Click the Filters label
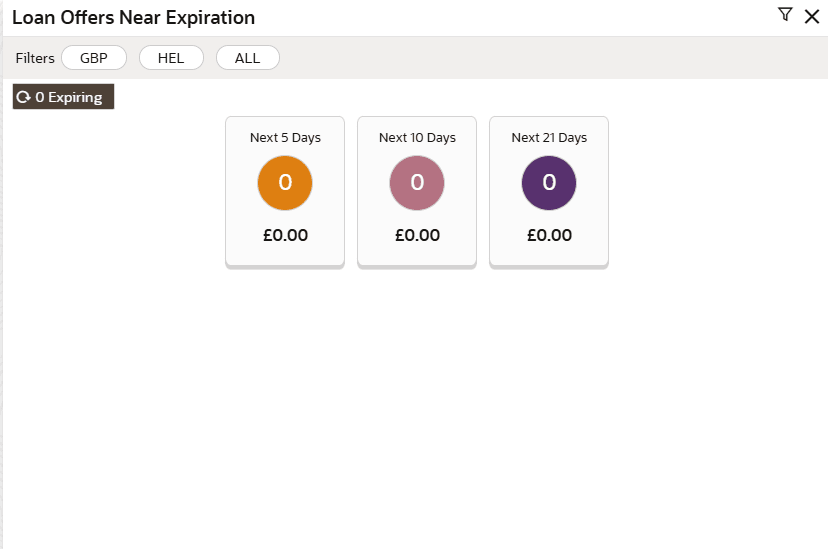828x549 pixels. tap(35, 58)
